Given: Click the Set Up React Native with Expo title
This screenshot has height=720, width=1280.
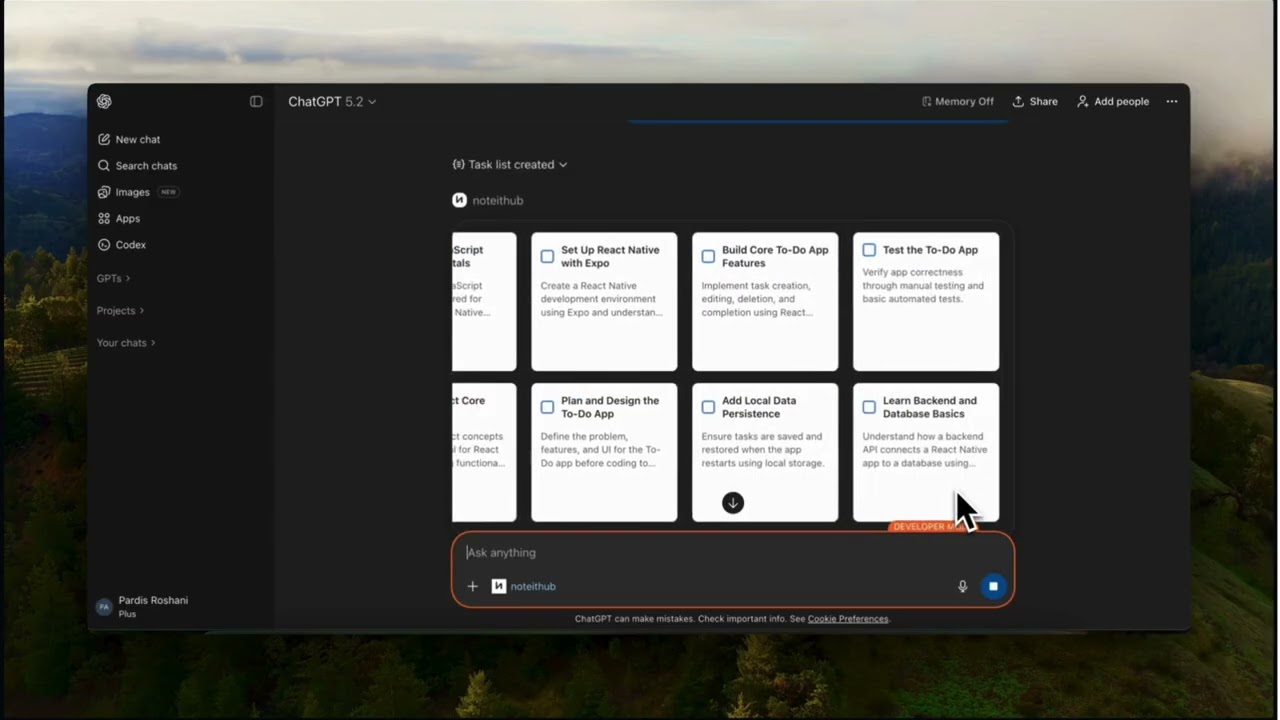Looking at the screenshot, I should (610, 257).
